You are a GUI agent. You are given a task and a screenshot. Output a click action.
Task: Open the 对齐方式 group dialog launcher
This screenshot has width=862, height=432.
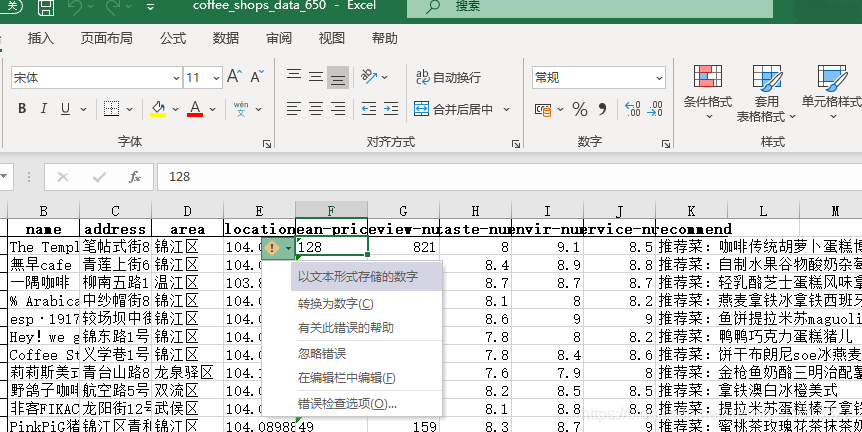(x=516, y=144)
